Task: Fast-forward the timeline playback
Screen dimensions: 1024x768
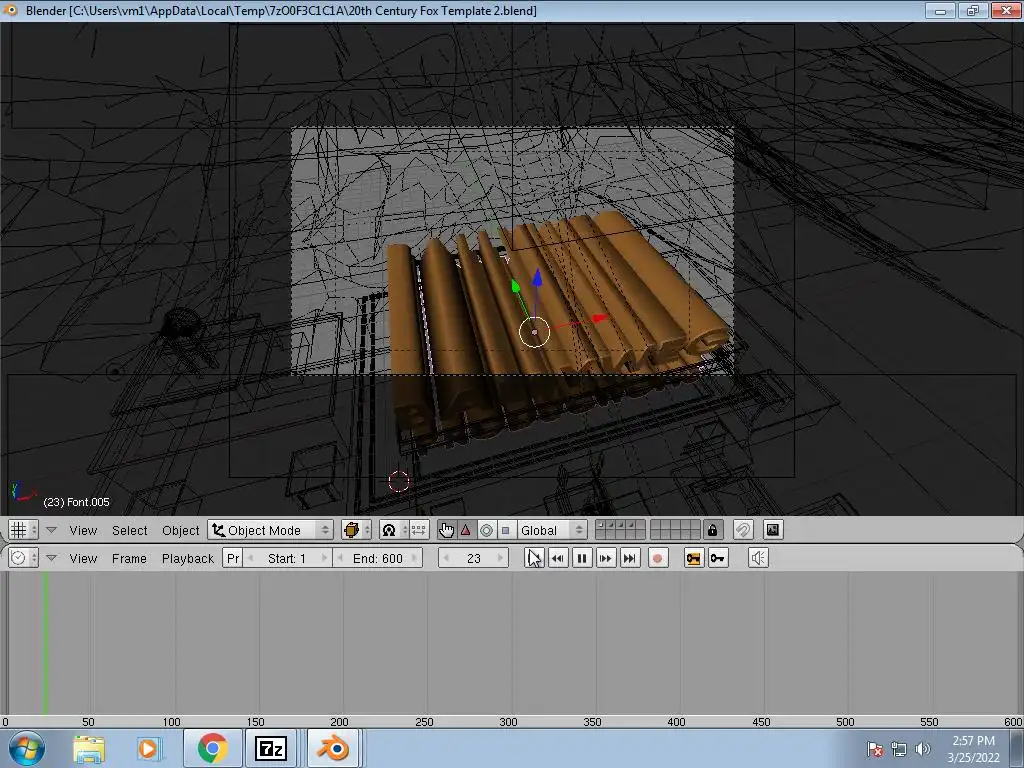Action: click(x=605, y=558)
